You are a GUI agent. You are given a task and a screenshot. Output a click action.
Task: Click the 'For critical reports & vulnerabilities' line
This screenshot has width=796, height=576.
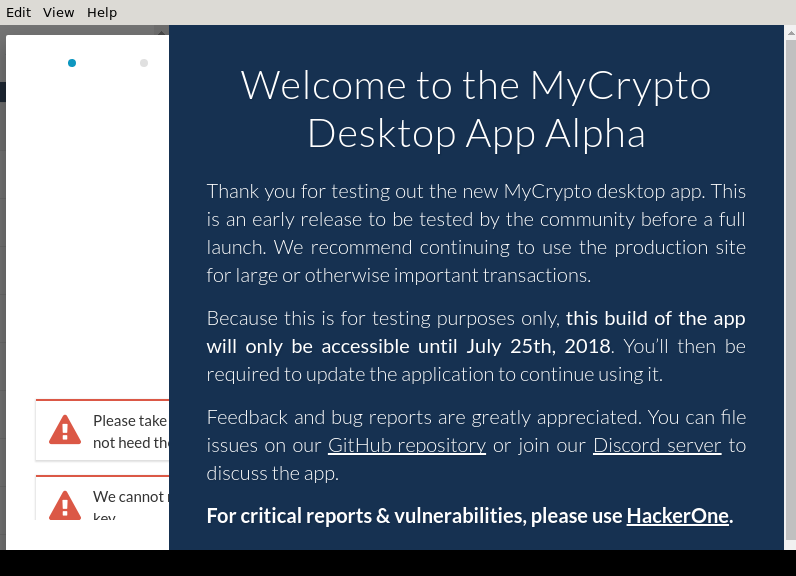pos(470,516)
